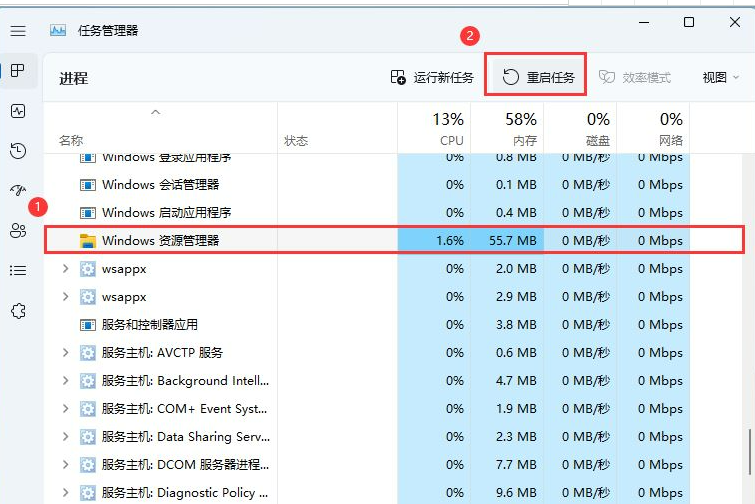This screenshot has height=504, width=755.
Task: Open the Users page in the sidebar
Action: (18, 231)
